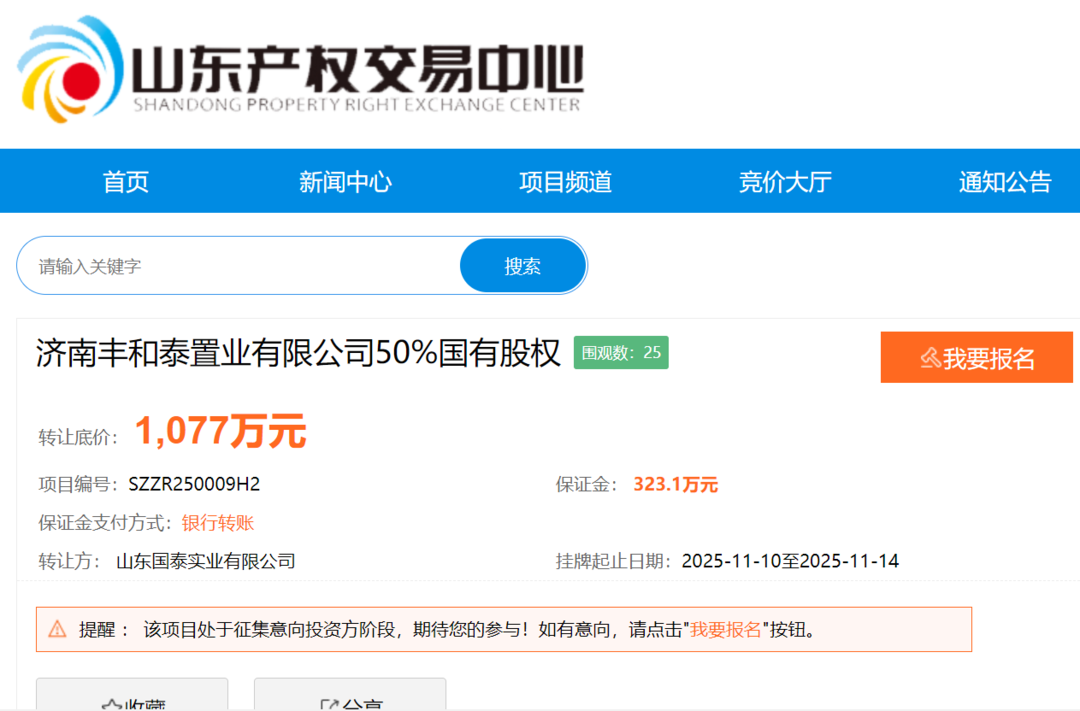Go to 新闻中心 in the navigation bar
The image size is (1080, 711).
tap(345, 181)
